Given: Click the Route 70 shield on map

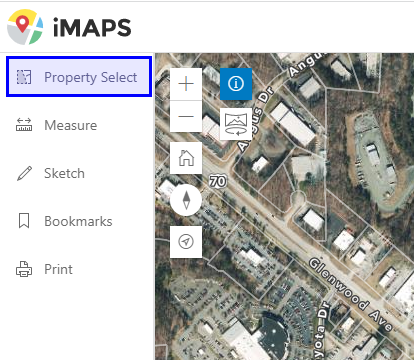Looking at the screenshot, I should pyautogui.click(x=218, y=181).
